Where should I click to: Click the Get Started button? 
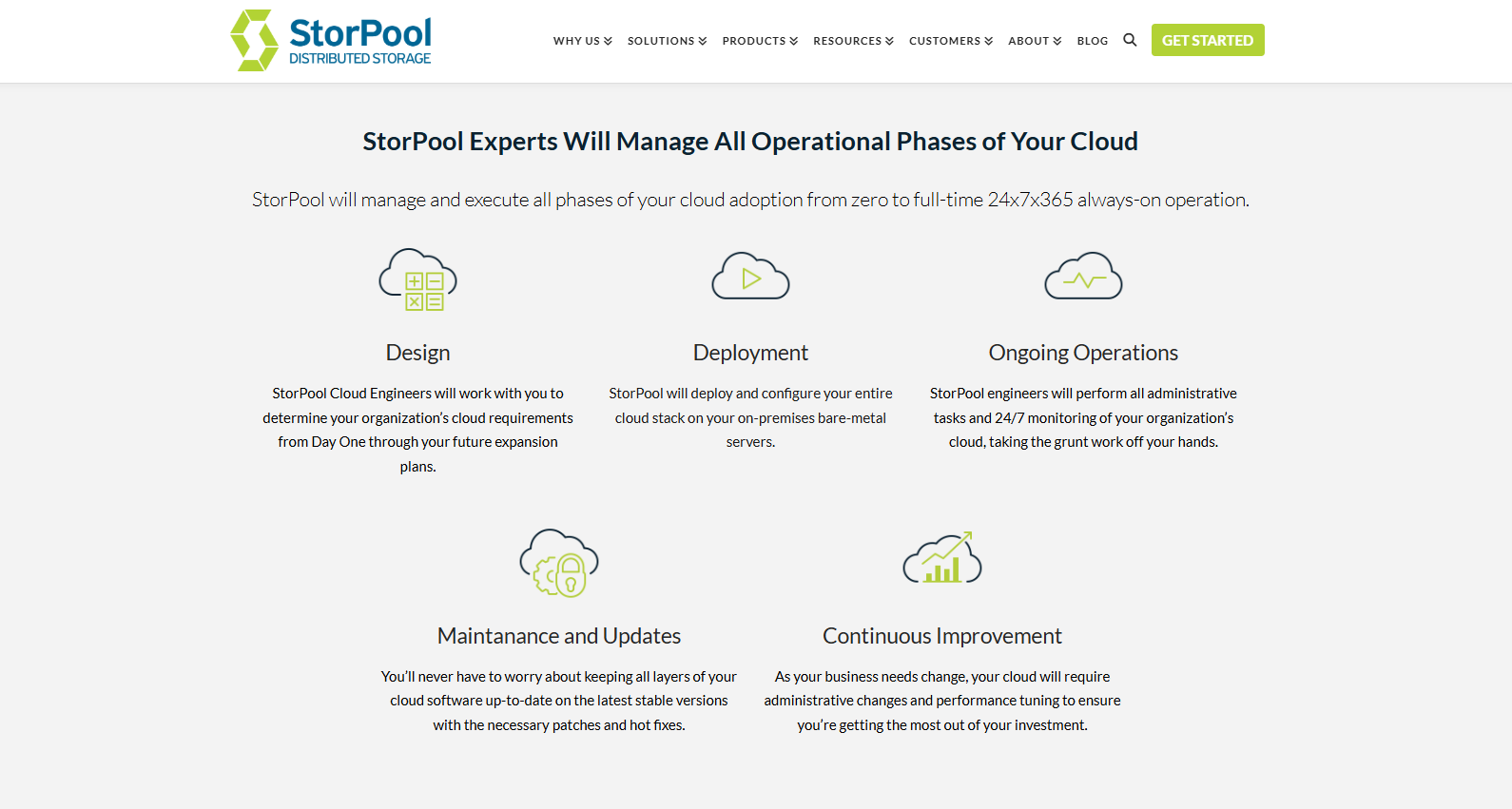click(1208, 40)
